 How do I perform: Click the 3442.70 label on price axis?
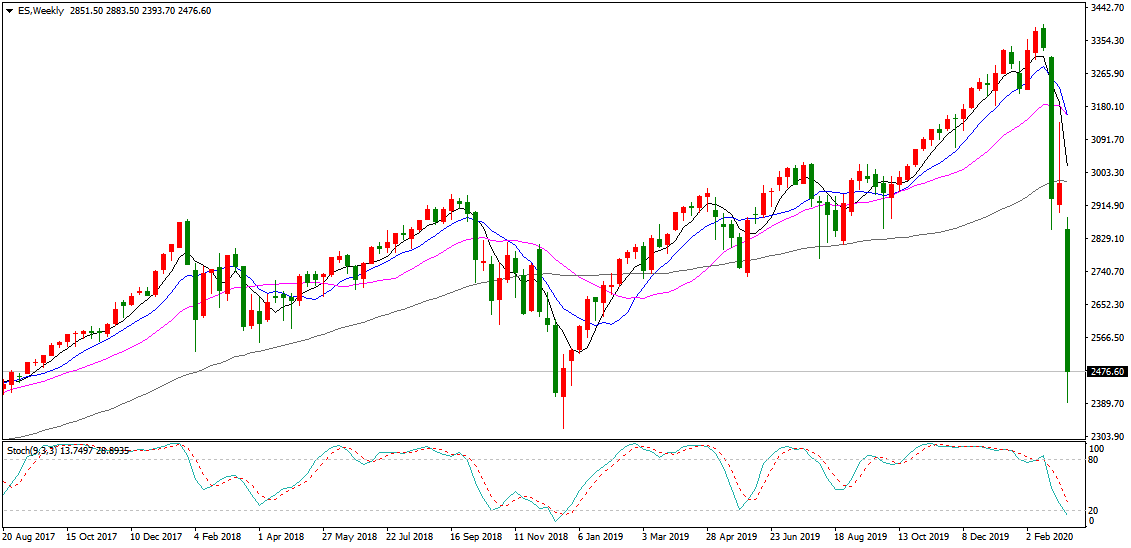tap(1107, 8)
